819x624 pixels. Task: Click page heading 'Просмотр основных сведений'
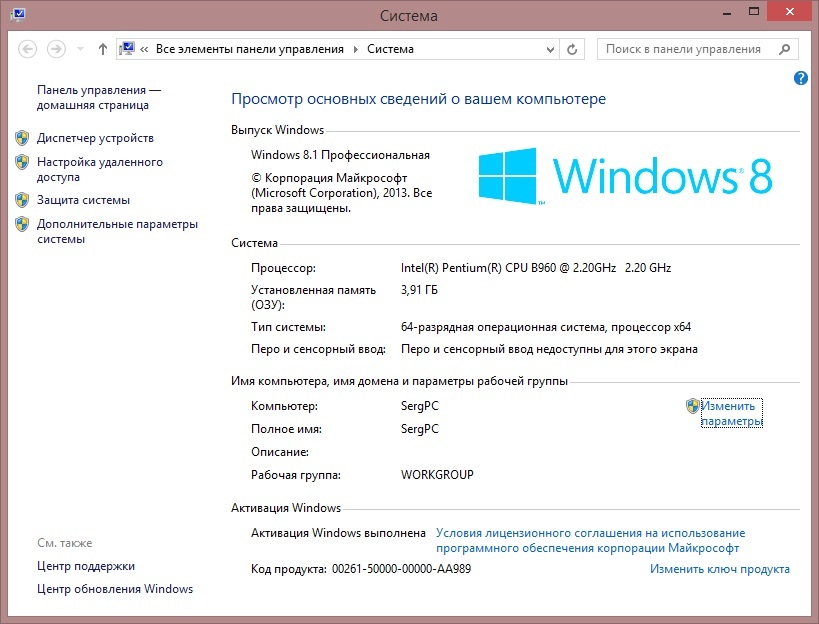pos(418,99)
